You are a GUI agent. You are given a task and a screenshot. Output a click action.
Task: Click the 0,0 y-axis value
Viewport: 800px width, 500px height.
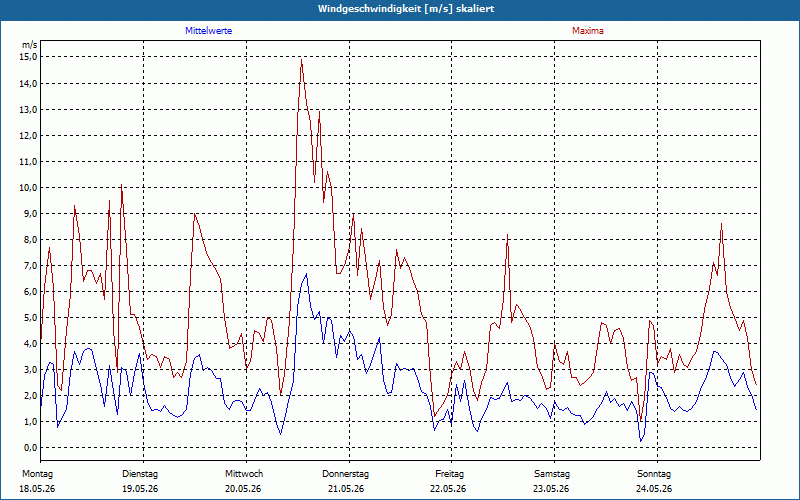pyautogui.click(x=30, y=447)
